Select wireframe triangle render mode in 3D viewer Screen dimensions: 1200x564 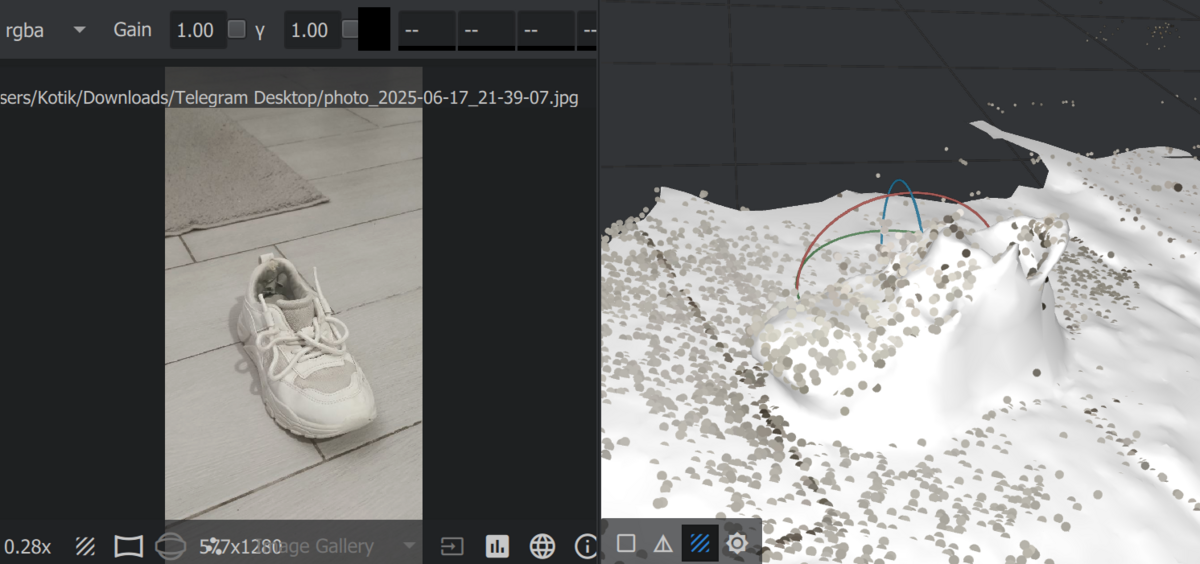pos(663,543)
